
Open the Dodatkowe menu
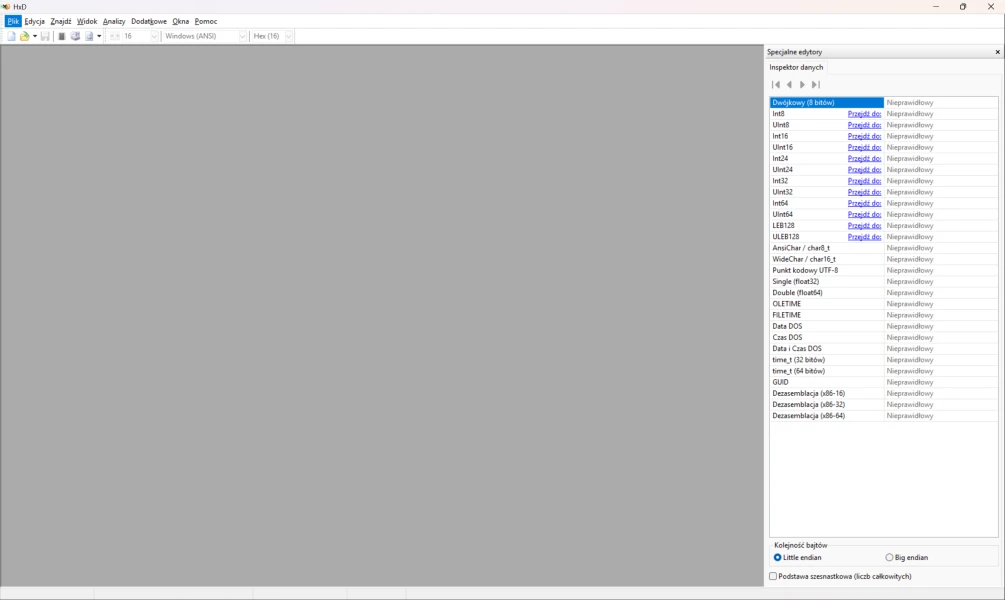click(149, 21)
